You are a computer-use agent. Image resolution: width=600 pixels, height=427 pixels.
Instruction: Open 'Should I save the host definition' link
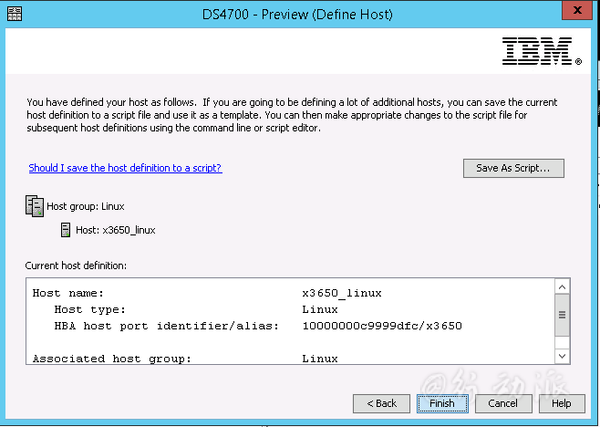(125, 168)
